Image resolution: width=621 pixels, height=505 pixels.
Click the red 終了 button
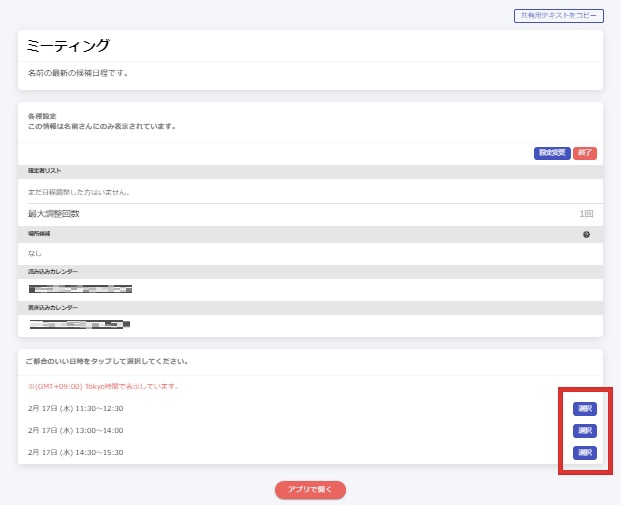585,153
